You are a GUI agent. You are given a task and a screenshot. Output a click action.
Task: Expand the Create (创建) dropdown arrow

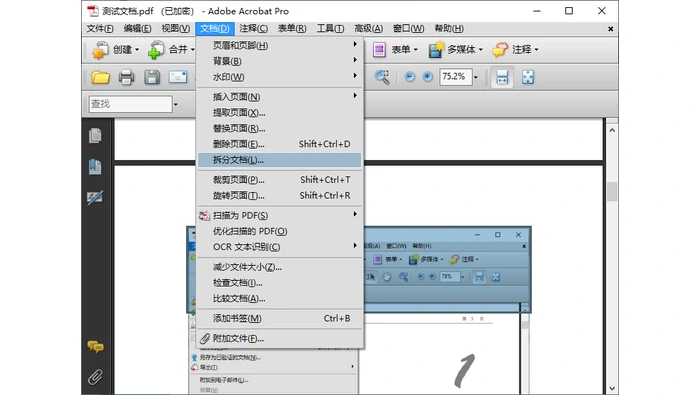pos(137,50)
